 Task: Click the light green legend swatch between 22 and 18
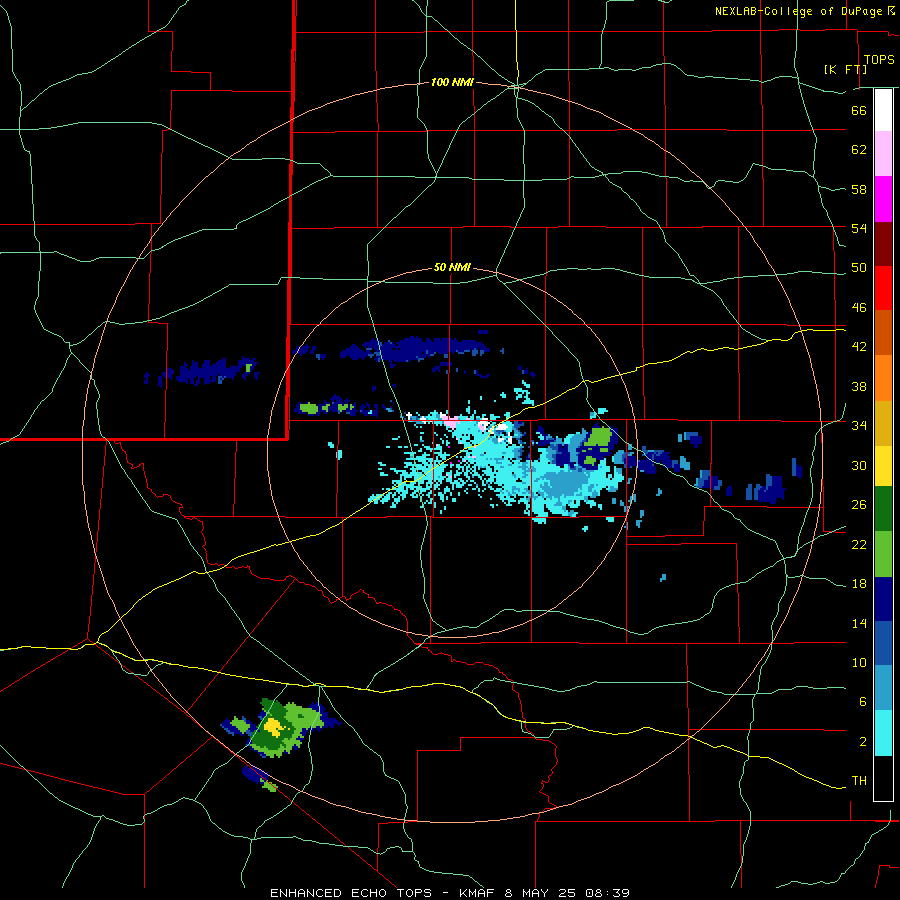click(883, 554)
